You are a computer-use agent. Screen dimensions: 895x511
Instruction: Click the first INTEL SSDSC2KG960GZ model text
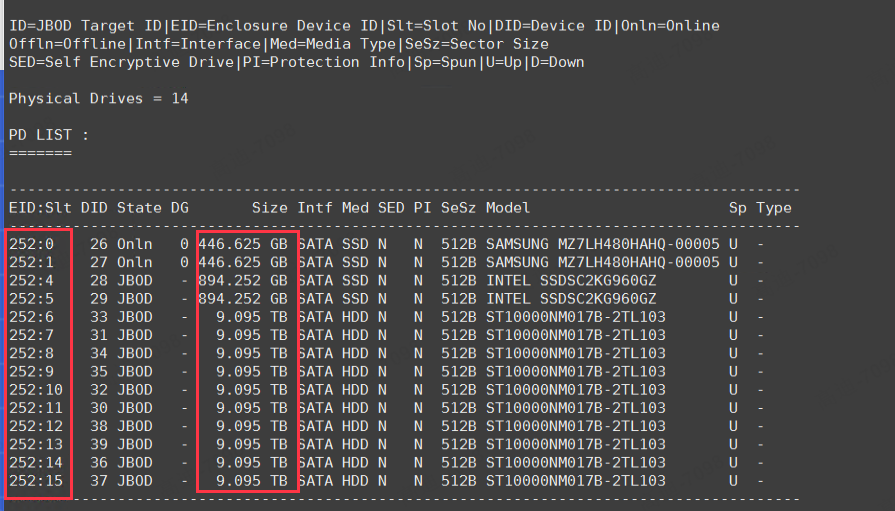tap(571, 280)
